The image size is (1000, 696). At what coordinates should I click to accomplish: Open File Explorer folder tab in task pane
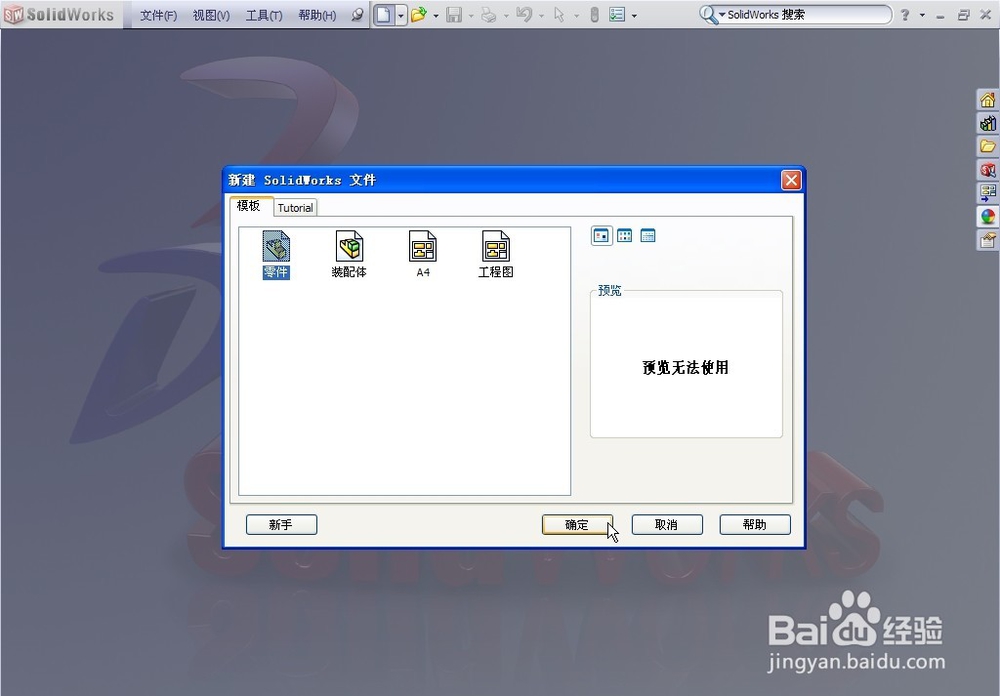point(988,147)
